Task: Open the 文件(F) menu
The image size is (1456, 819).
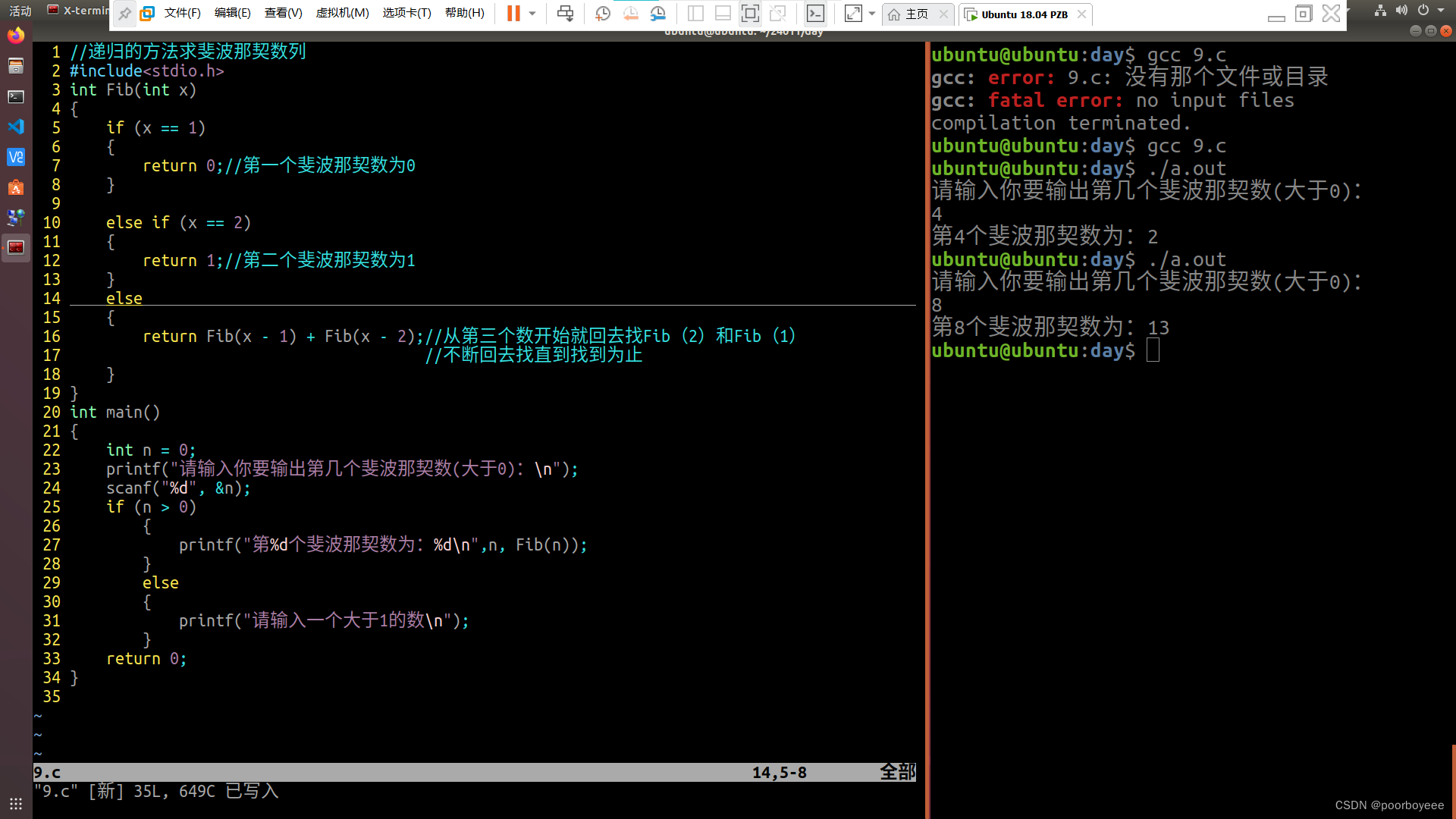Action: [x=182, y=13]
